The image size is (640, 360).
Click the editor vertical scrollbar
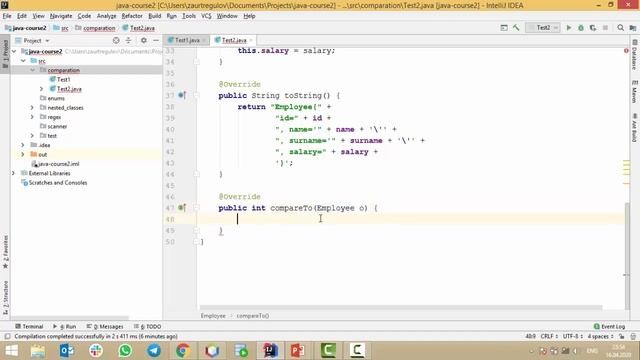(627, 257)
